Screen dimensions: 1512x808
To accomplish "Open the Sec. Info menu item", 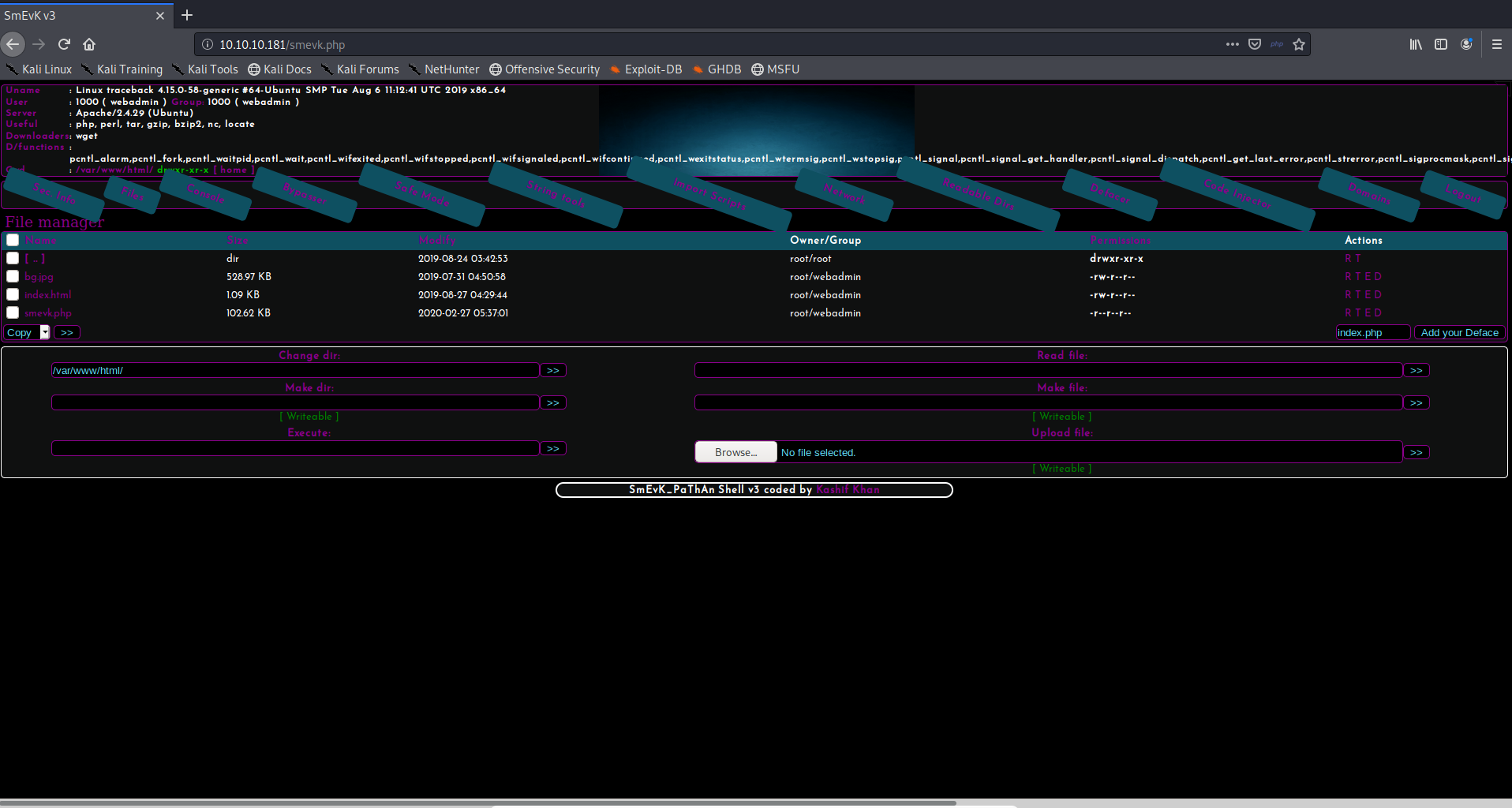I will click(x=54, y=194).
